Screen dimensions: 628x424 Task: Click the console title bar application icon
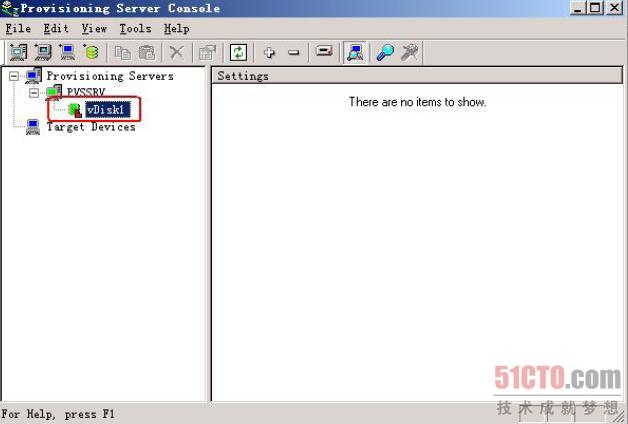click(x=10, y=8)
